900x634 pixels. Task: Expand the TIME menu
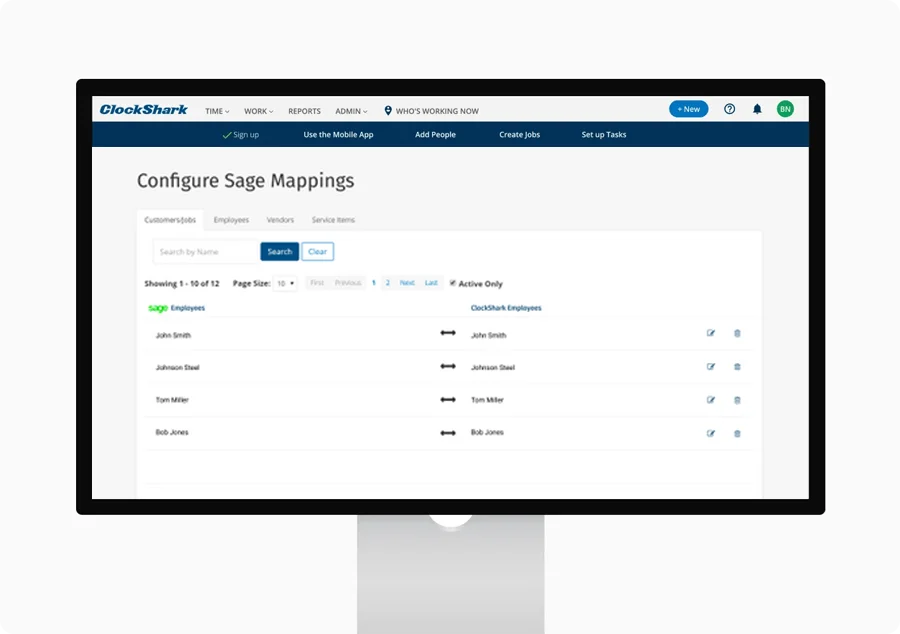(x=217, y=111)
